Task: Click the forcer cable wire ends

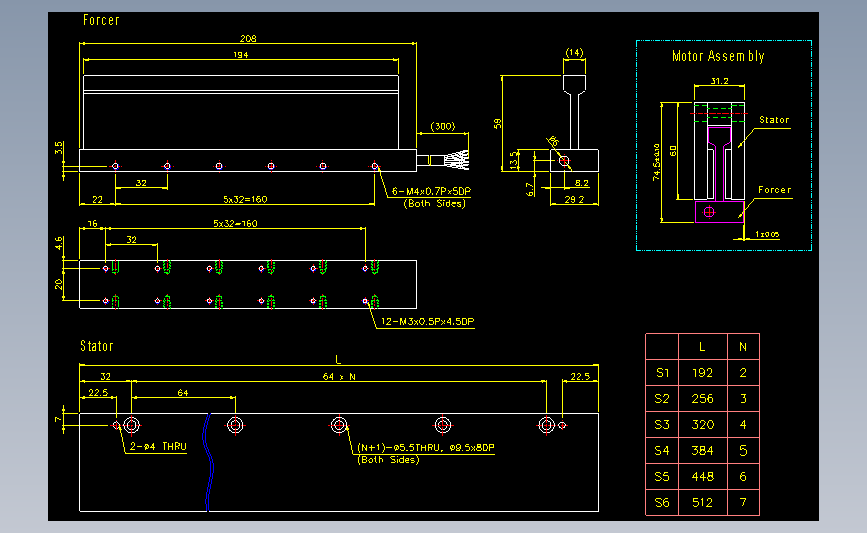Action: 457,160
